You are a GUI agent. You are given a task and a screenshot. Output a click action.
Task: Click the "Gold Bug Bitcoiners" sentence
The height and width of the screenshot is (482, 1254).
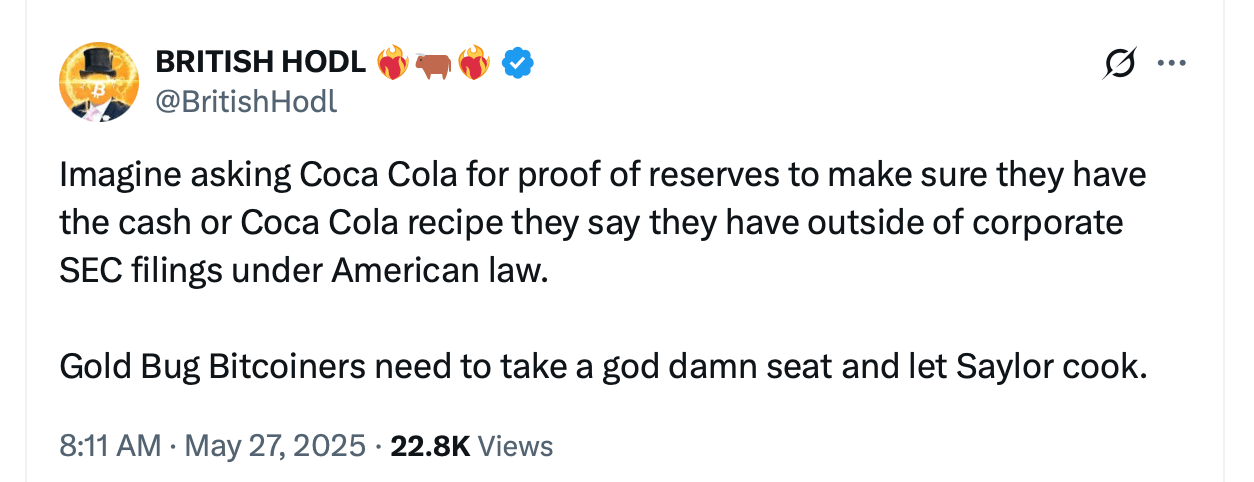coord(600,367)
